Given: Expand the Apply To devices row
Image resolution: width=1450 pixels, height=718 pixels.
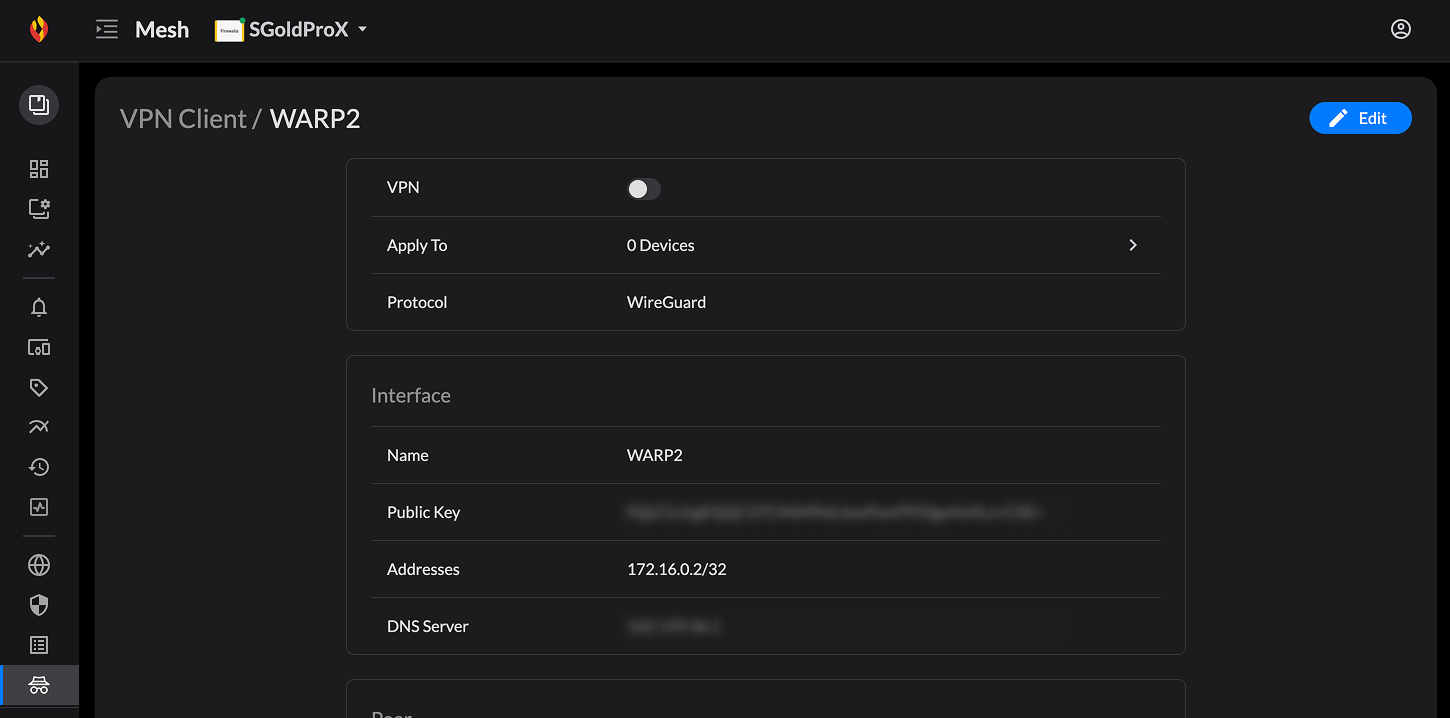Looking at the screenshot, I should tap(1132, 245).
